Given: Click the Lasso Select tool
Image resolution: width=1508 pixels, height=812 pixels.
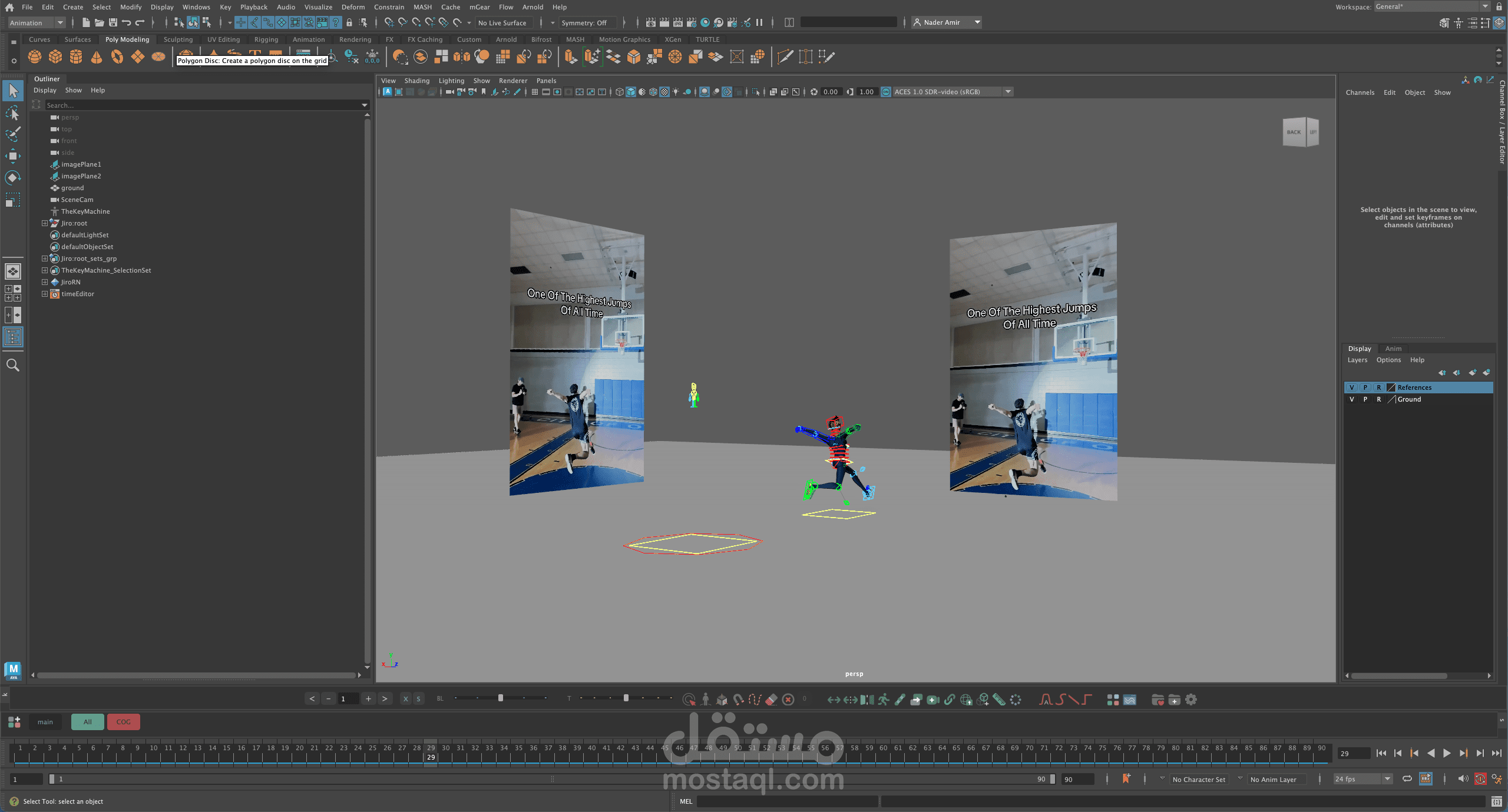Looking at the screenshot, I should 12,113.
